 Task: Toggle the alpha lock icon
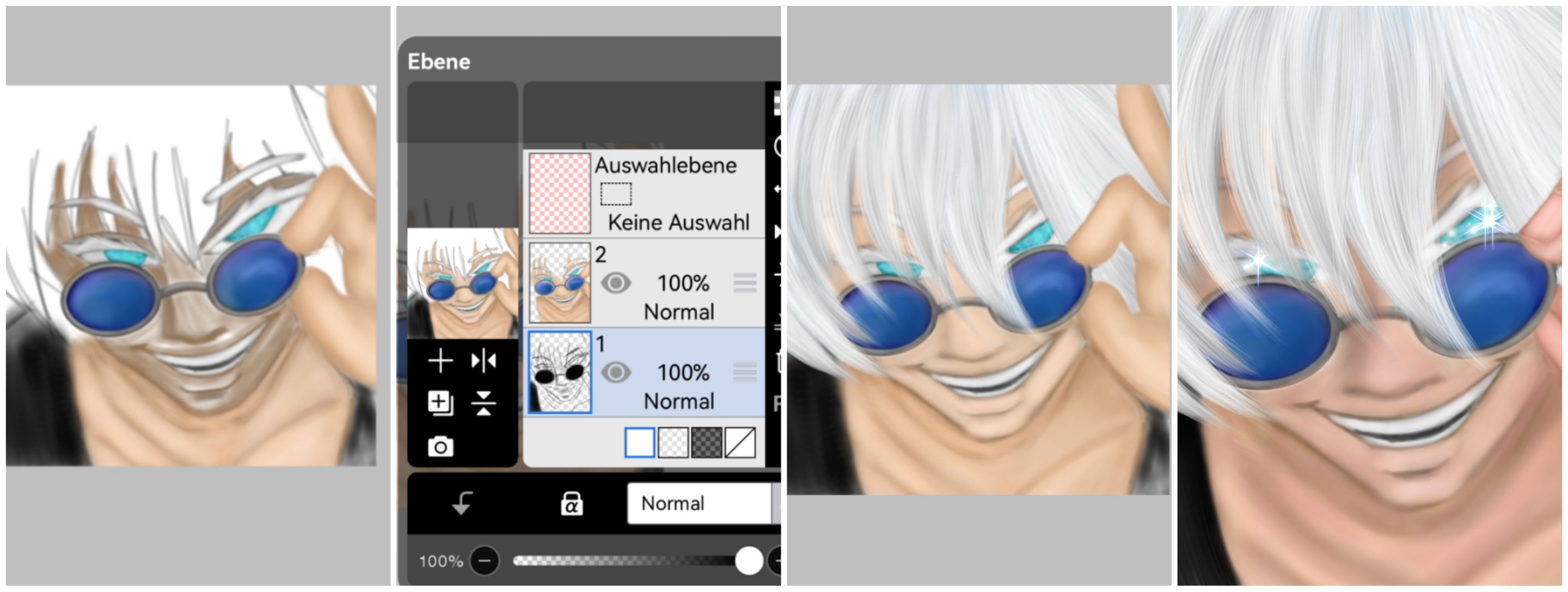pos(571,504)
